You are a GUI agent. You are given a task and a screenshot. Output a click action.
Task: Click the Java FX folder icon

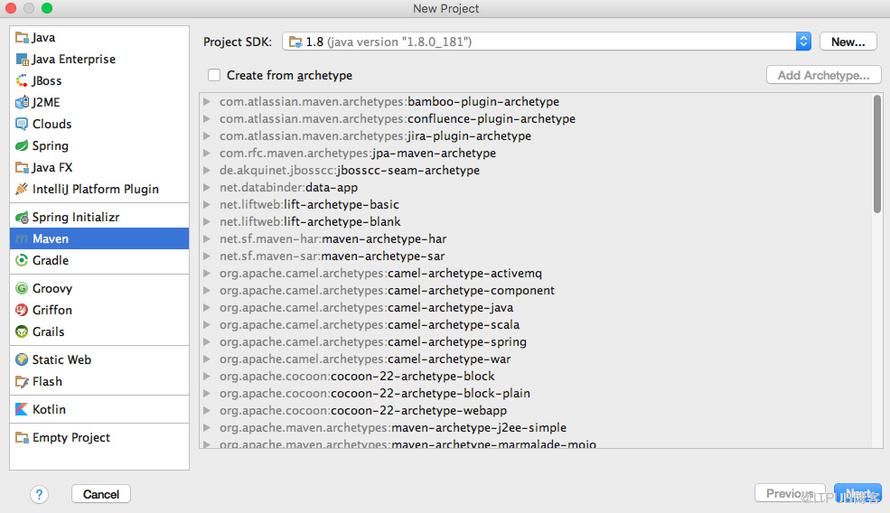[x=22, y=167]
